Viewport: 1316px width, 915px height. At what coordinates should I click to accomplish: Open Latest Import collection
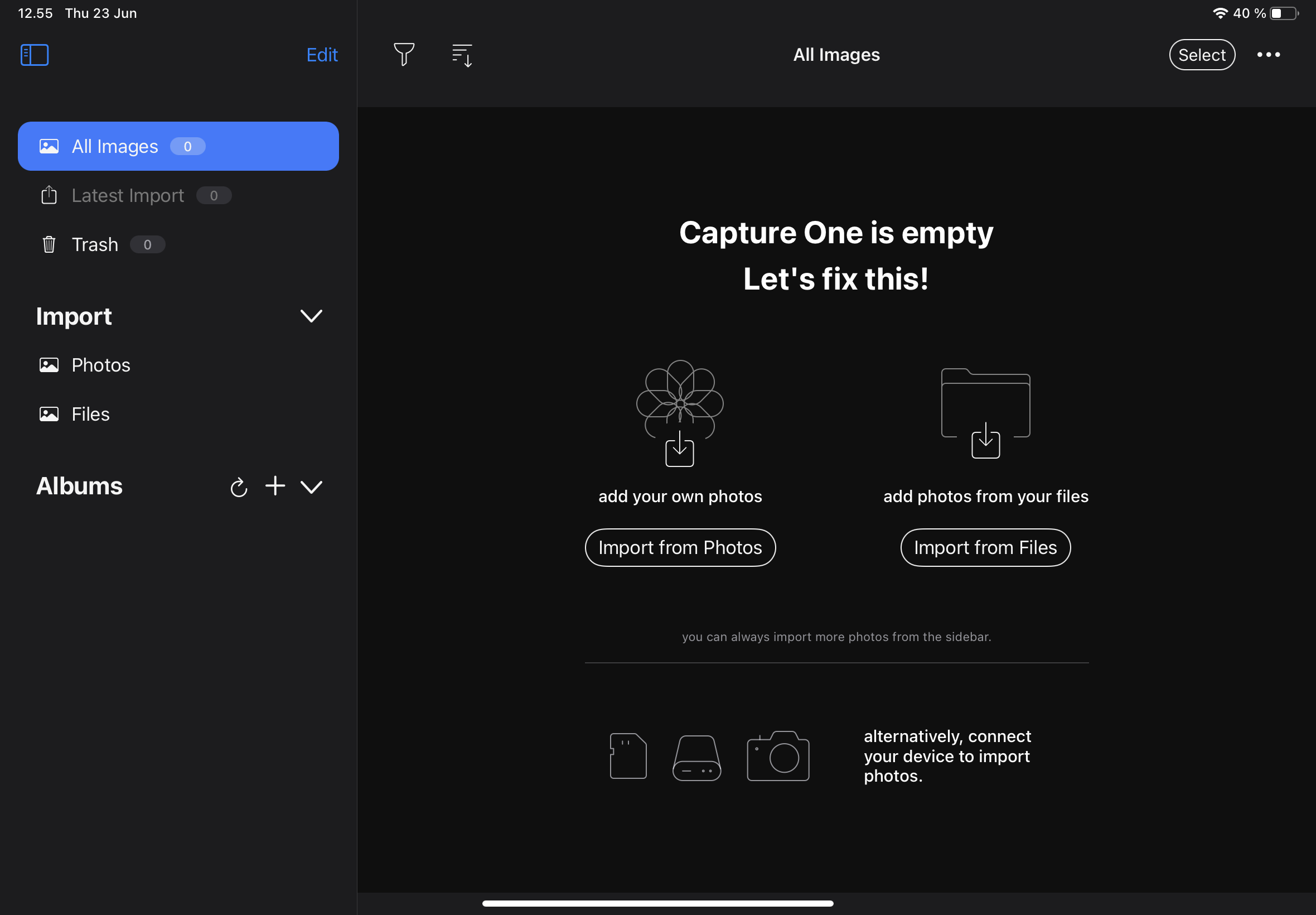[x=178, y=195]
